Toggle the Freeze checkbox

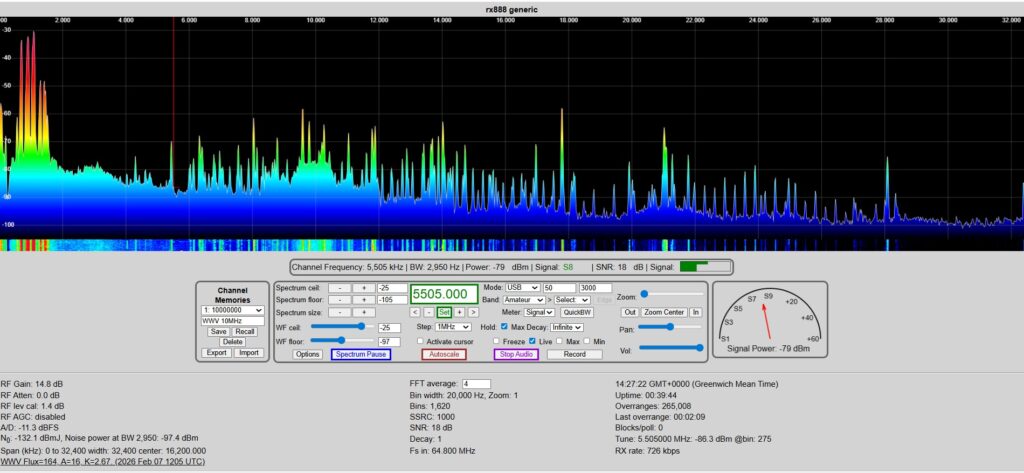tap(496, 341)
